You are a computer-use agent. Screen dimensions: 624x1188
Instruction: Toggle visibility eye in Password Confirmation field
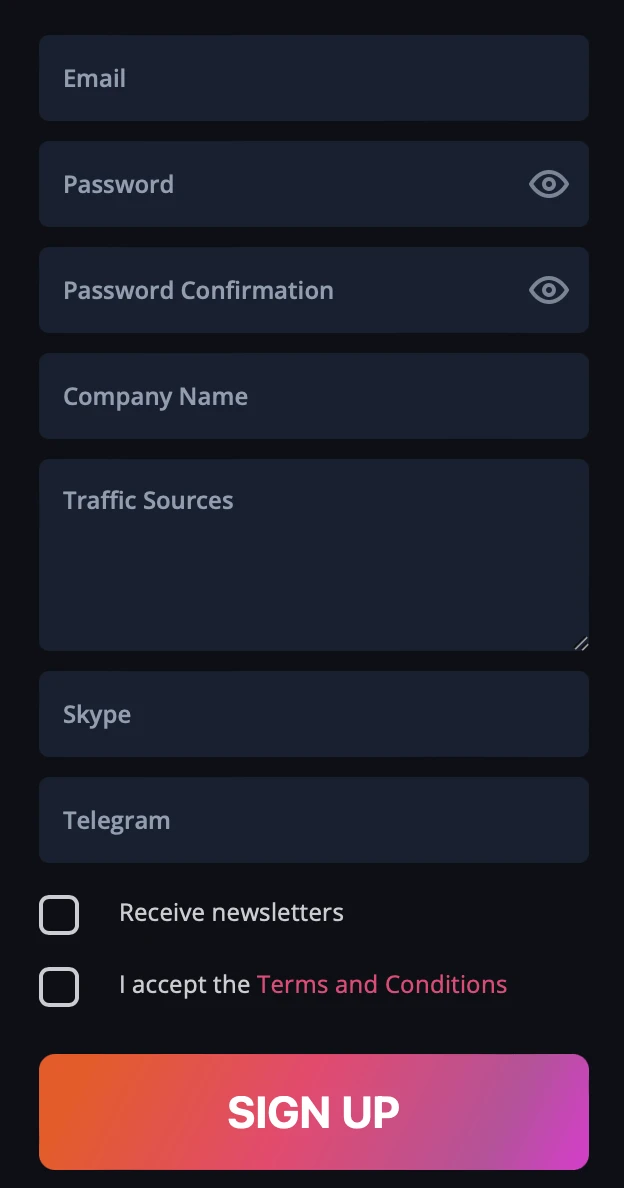point(549,290)
